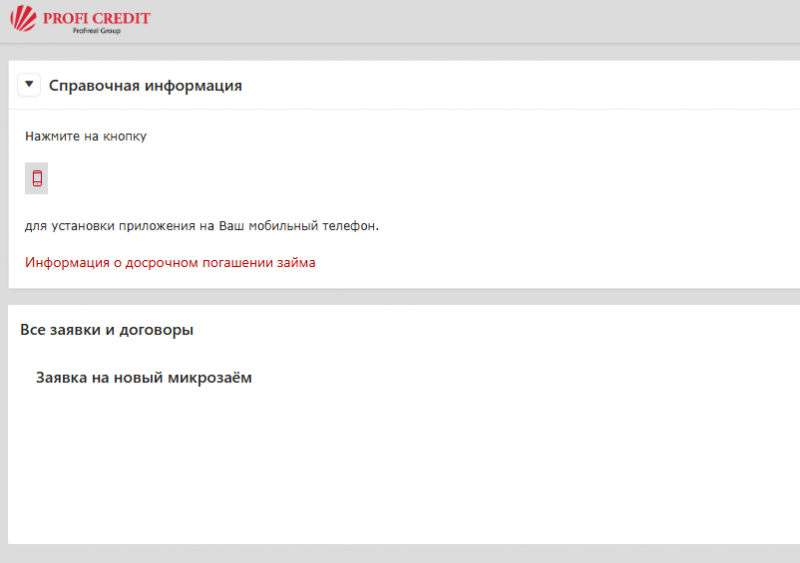Click the red Profi Credit shell emblem
Image resolution: width=800 pixels, height=563 pixels.
pyautogui.click(x=22, y=20)
